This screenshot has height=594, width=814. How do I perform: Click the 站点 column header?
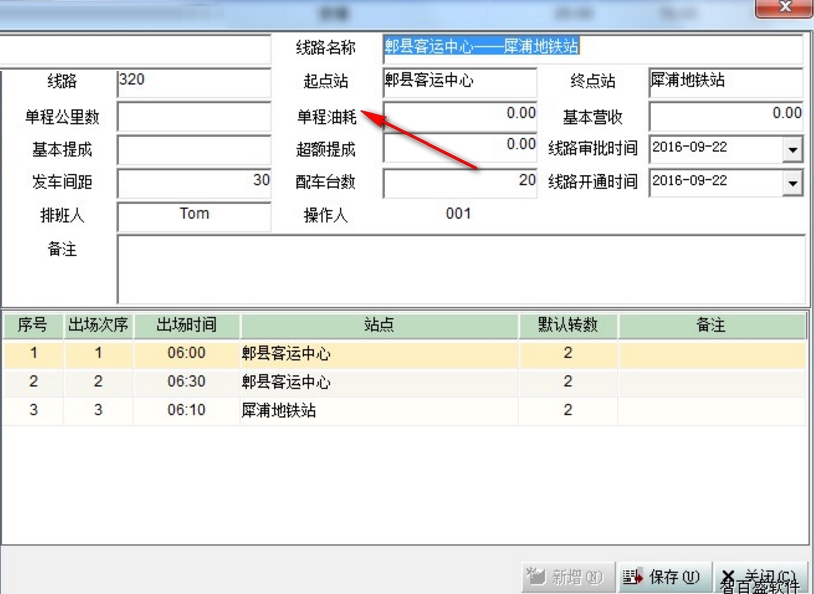pos(379,325)
